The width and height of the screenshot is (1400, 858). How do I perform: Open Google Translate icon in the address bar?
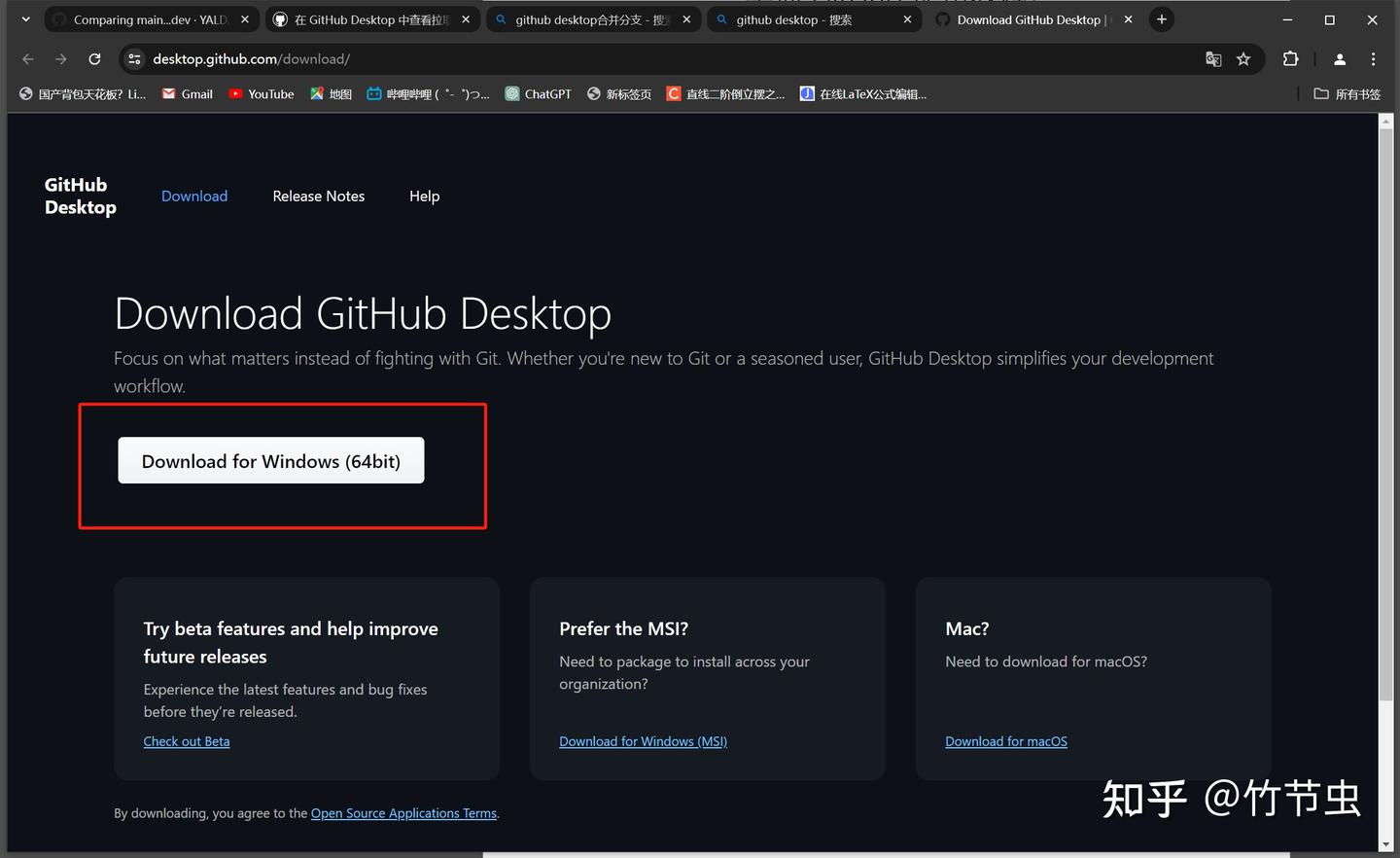[1213, 59]
